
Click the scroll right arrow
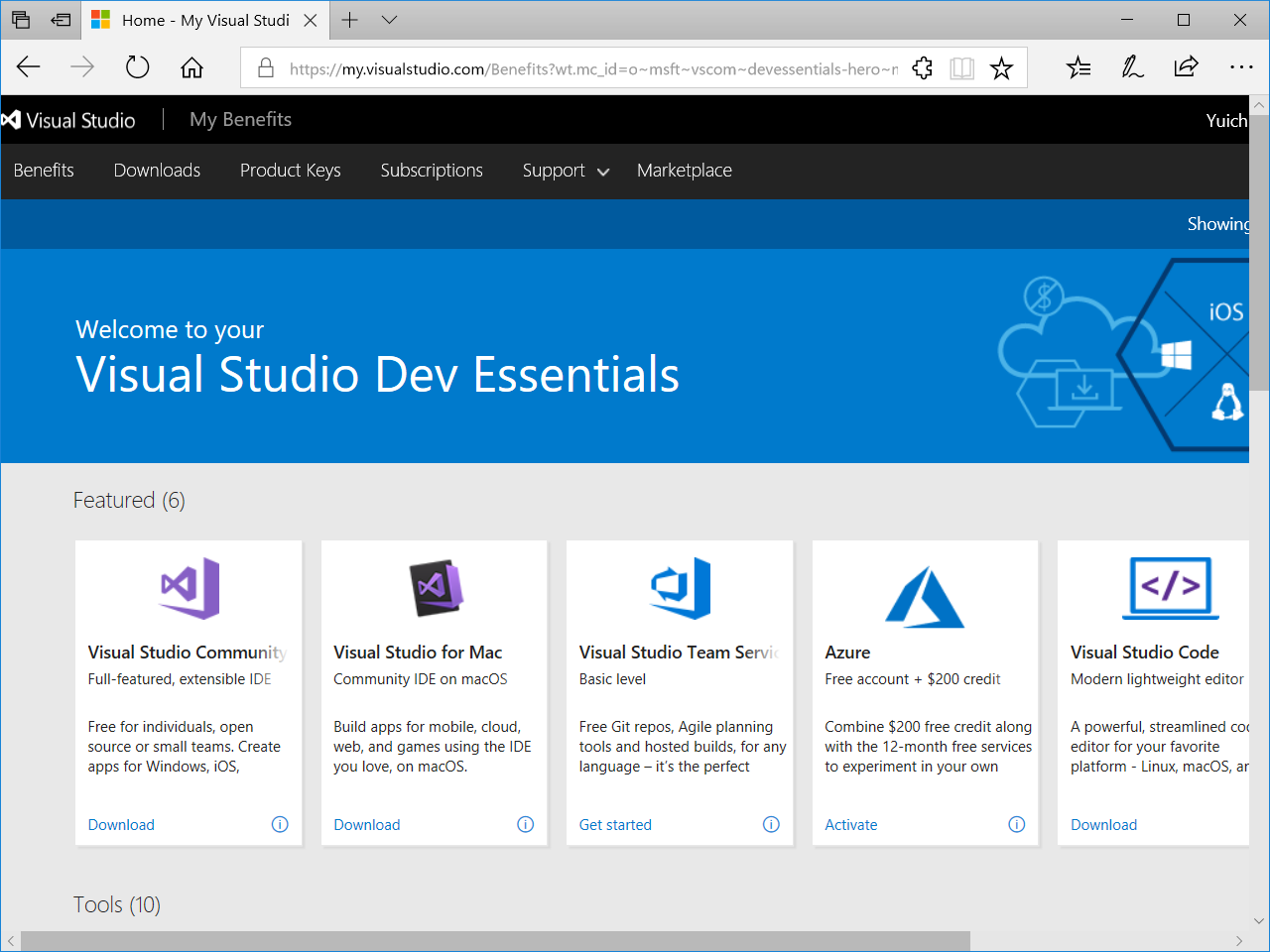tap(1239, 941)
